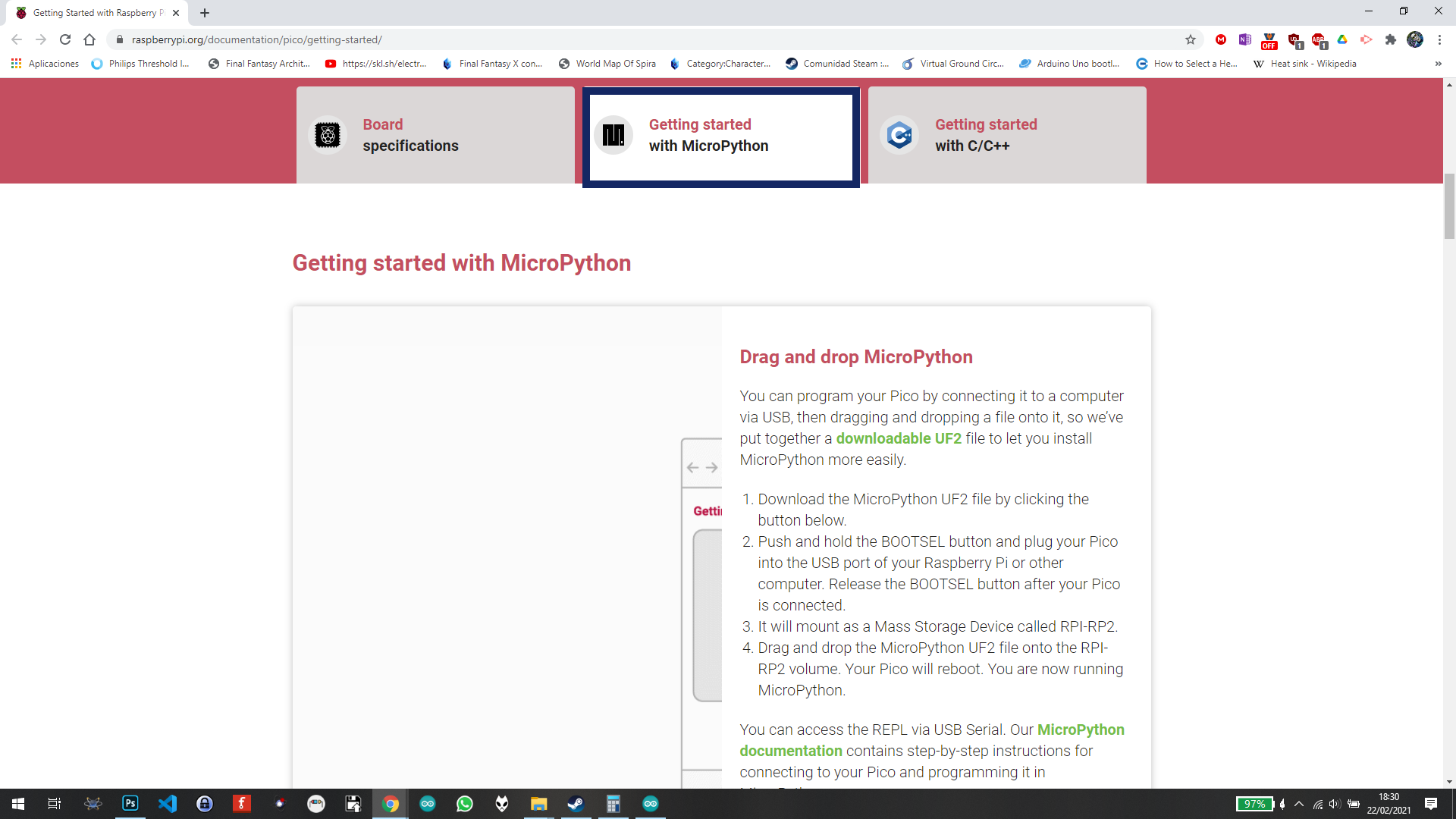The height and width of the screenshot is (819, 1456).
Task: Switch to Getting started with C/C++ tab
Action: (x=1007, y=135)
